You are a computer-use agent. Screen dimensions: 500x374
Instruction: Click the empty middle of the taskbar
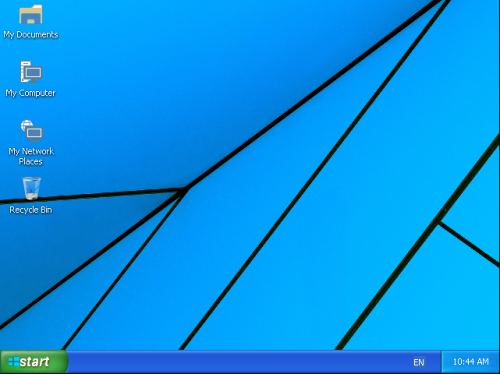coord(240,362)
